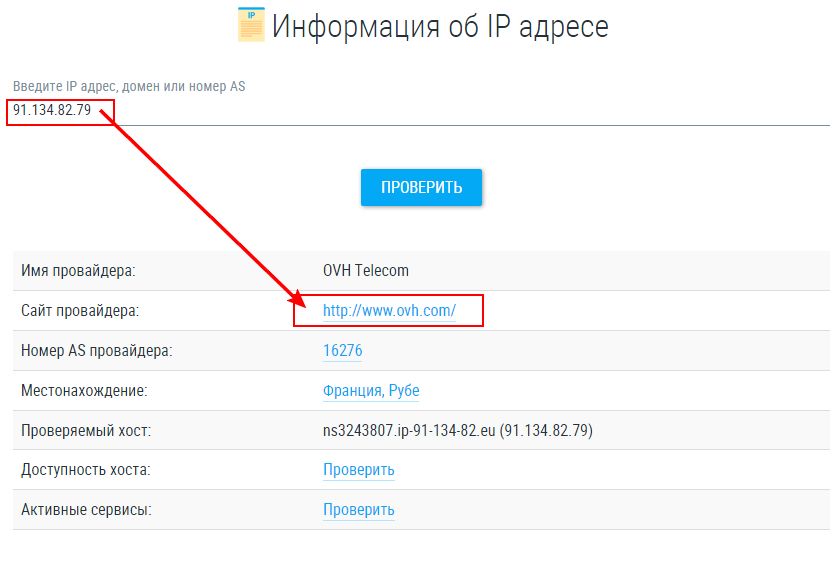Click the Имя провайдера label
The height and width of the screenshot is (588, 836).
78,270
